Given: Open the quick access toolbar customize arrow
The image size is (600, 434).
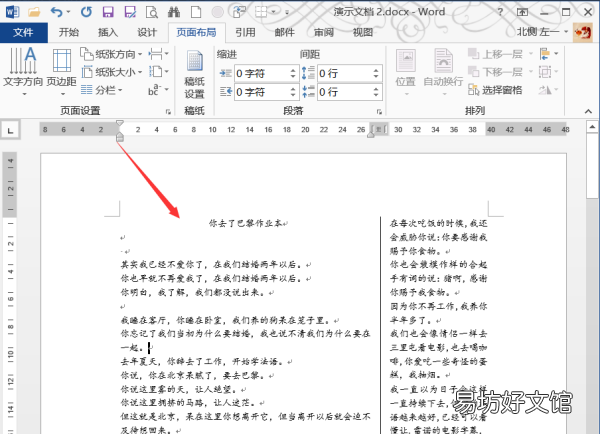Looking at the screenshot, I should (x=287, y=13).
